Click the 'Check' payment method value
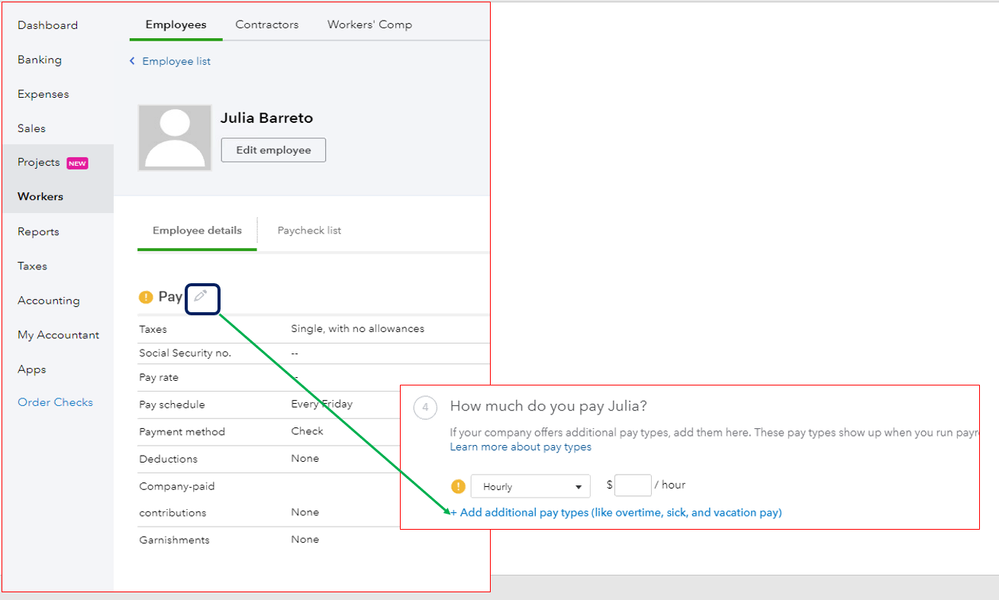Image resolution: width=999 pixels, height=600 pixels. [x=307, y=431]
